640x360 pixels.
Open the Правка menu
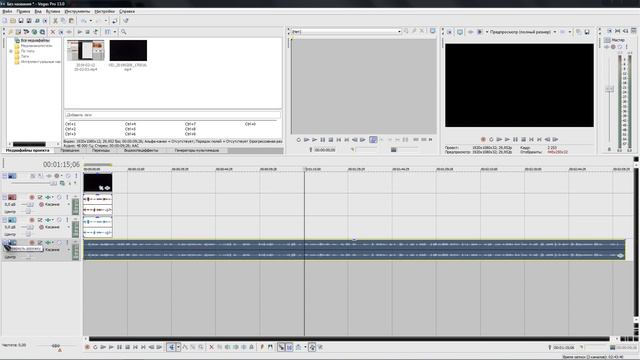[23, 11]
